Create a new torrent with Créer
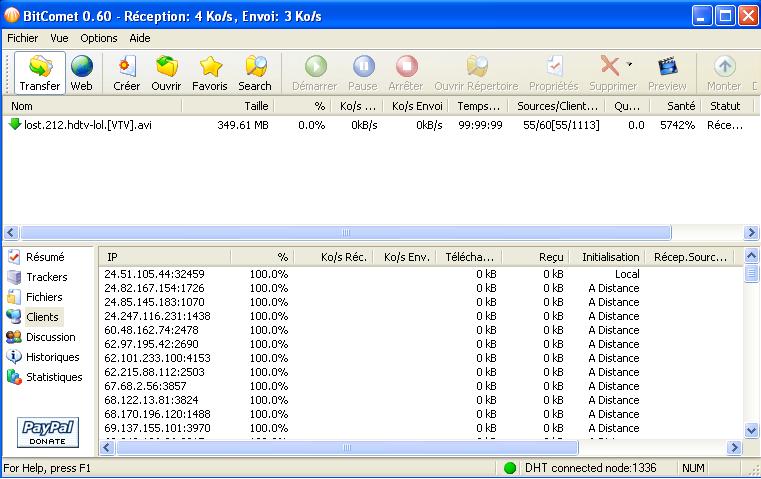The image size is (761, 479). pos(127,73)
